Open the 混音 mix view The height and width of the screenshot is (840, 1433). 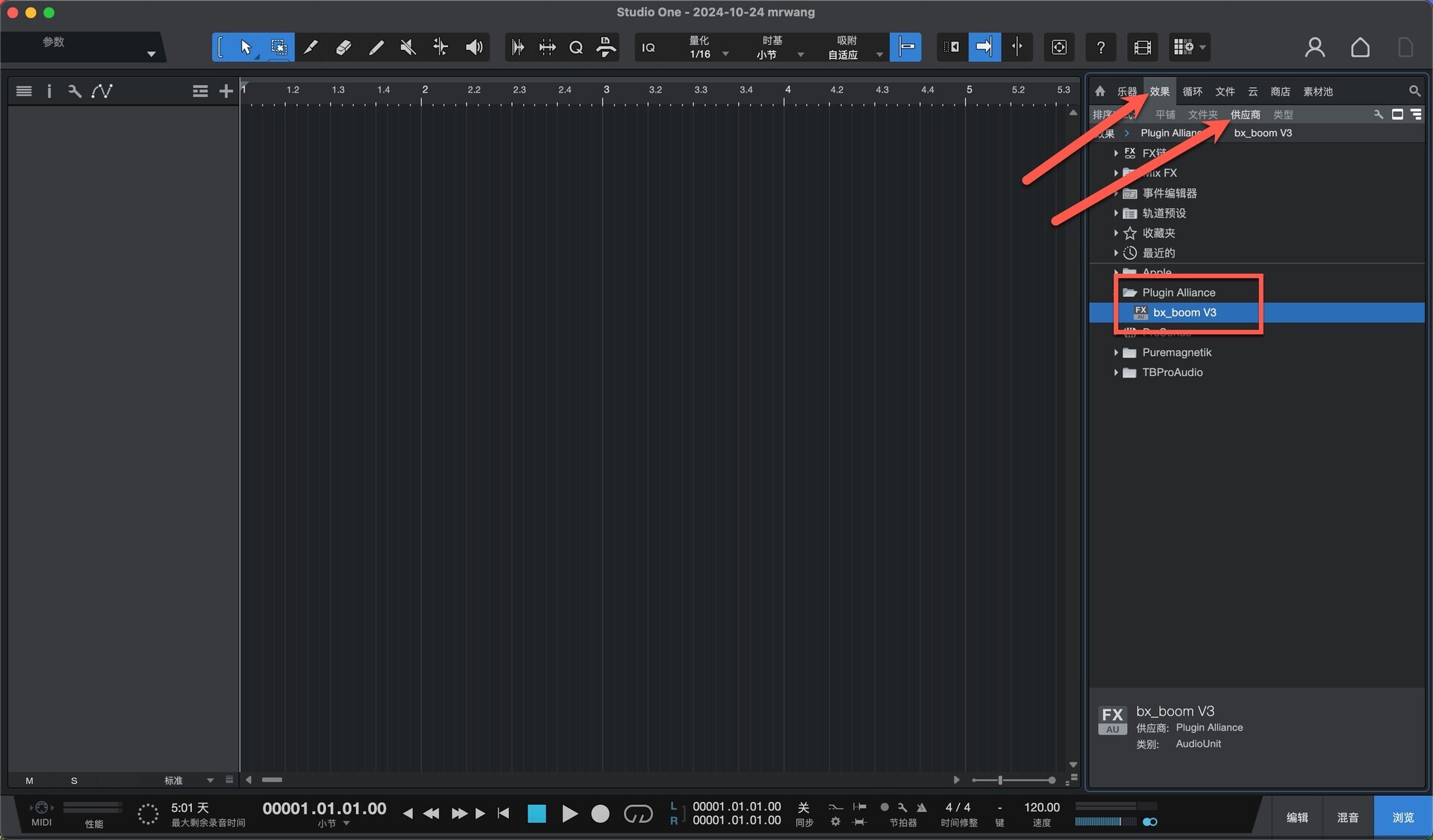point(1348,817)
